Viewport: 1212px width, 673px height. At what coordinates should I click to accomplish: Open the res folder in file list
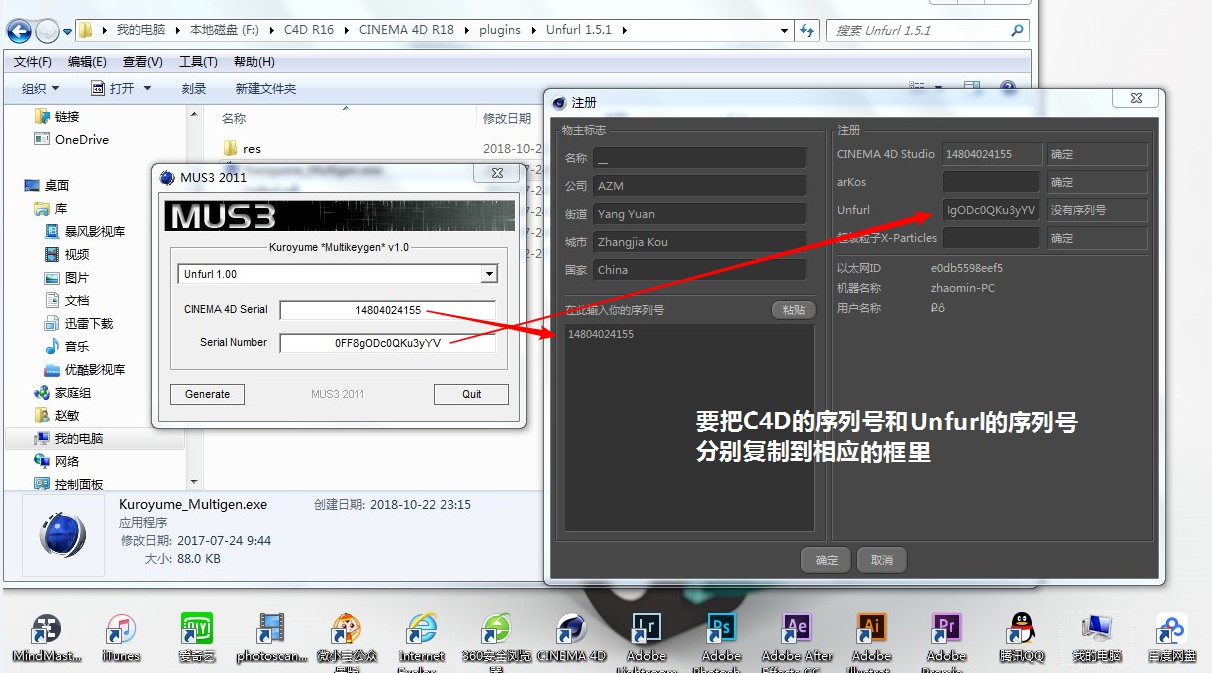[242, 148]
